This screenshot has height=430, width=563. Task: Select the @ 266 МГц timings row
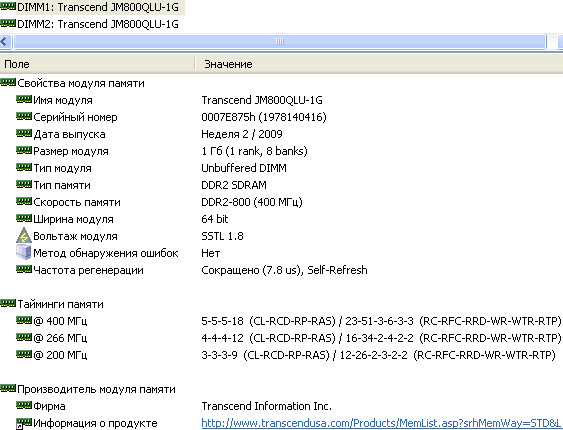click(x=282, y=338)
